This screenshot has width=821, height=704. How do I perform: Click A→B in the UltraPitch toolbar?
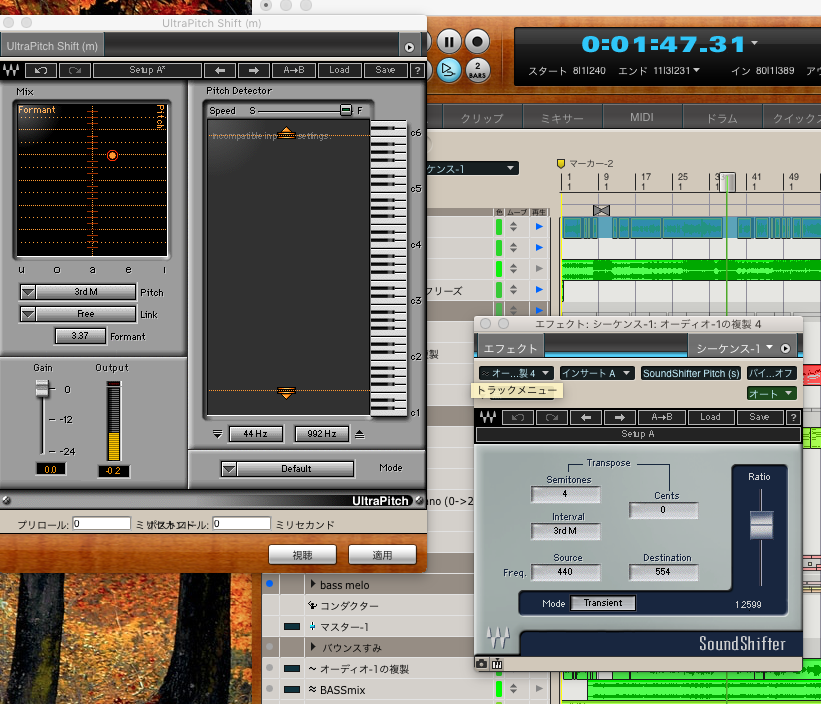pos(293,70)
